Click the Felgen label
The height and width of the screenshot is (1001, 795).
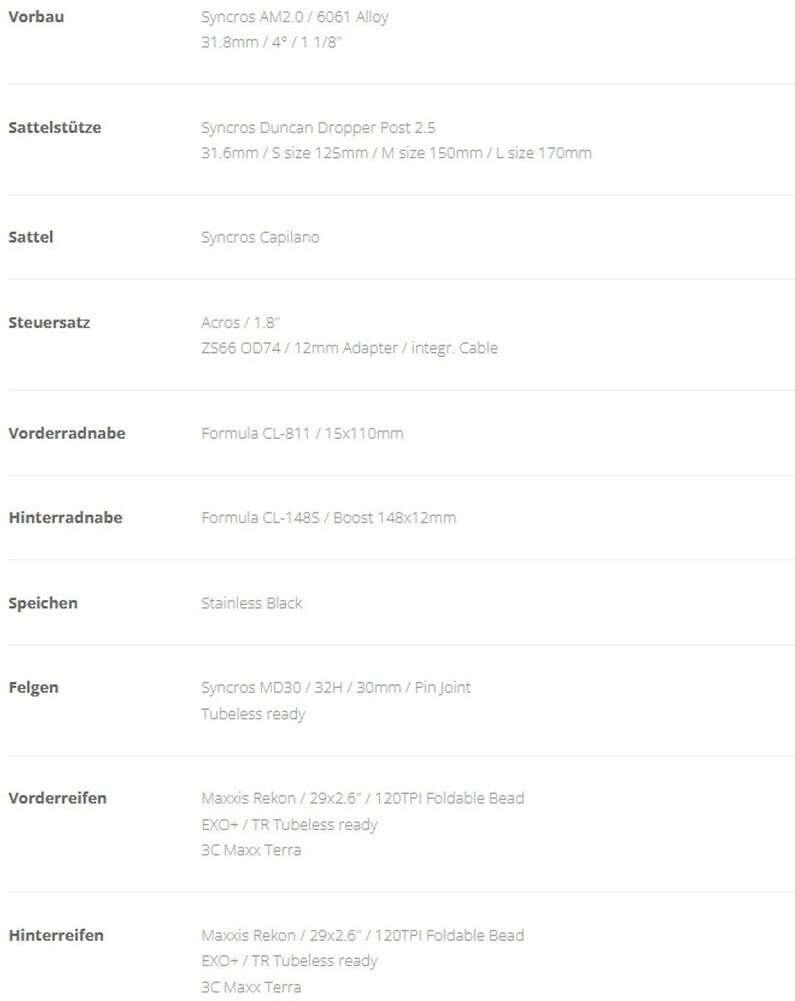pos(34,688)
